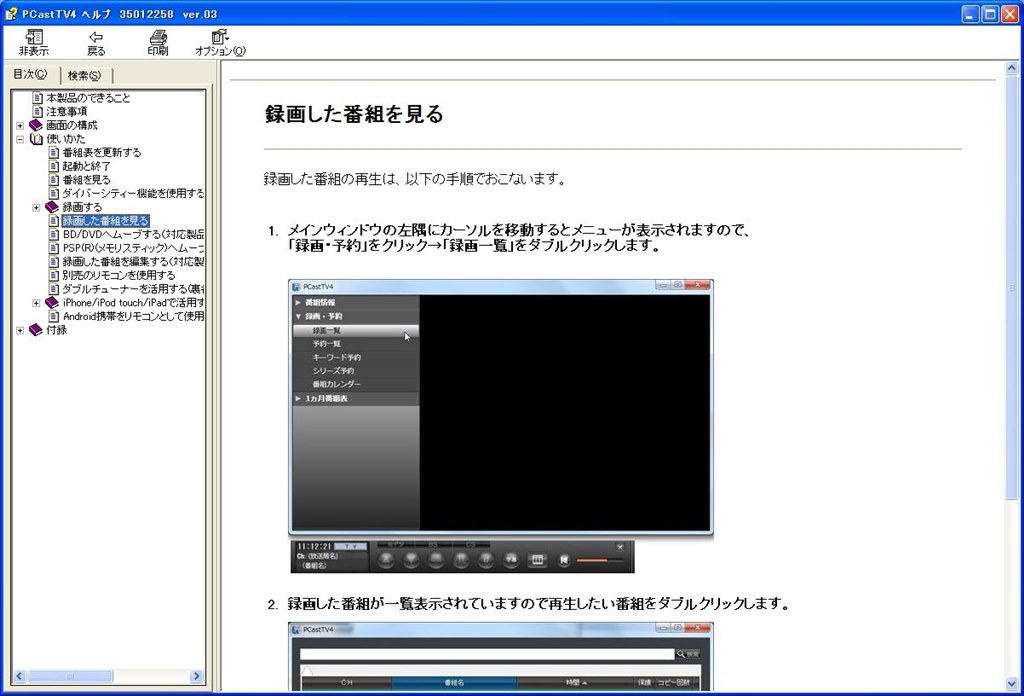
Task: Select the 画面の構成 book icon
Action: pos(37,125)
